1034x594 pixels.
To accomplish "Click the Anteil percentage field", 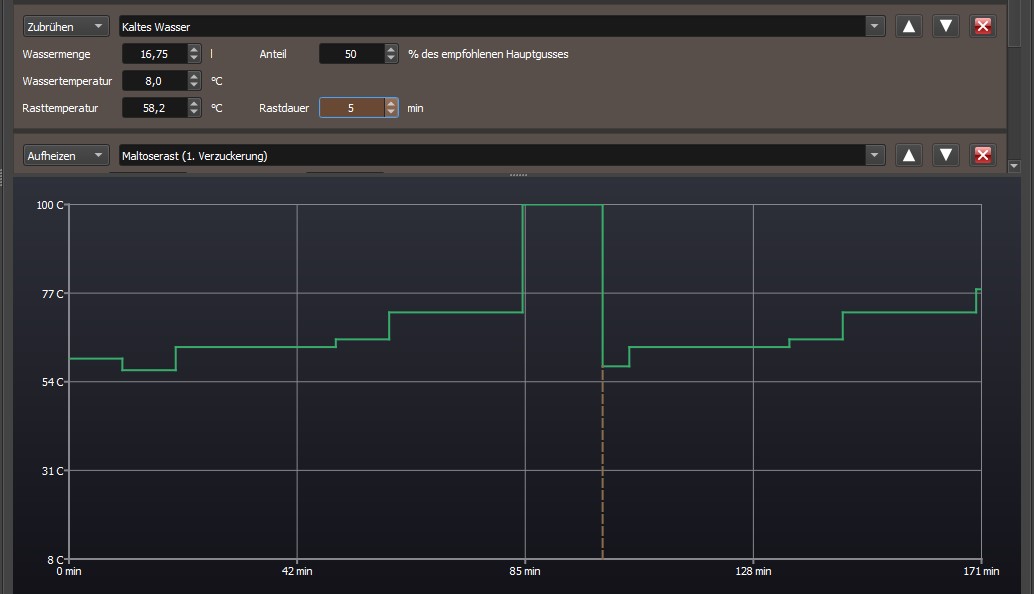I will click(x=351, y=55).
